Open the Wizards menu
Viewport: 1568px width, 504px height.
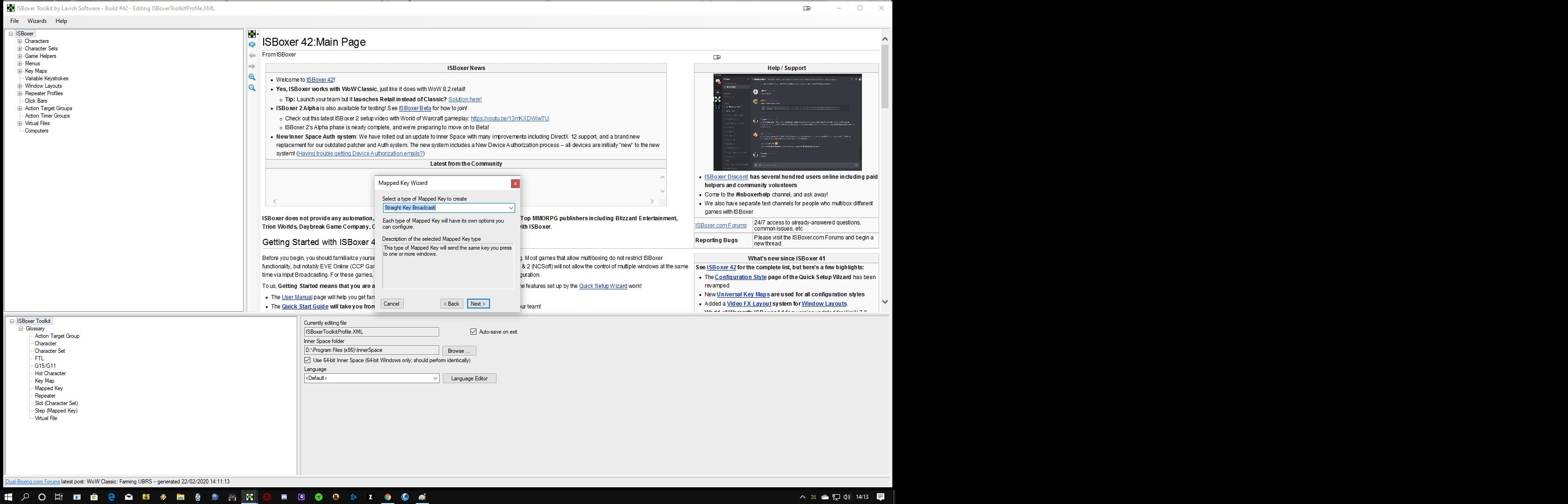pyautogui.click(x=37, y=21)
